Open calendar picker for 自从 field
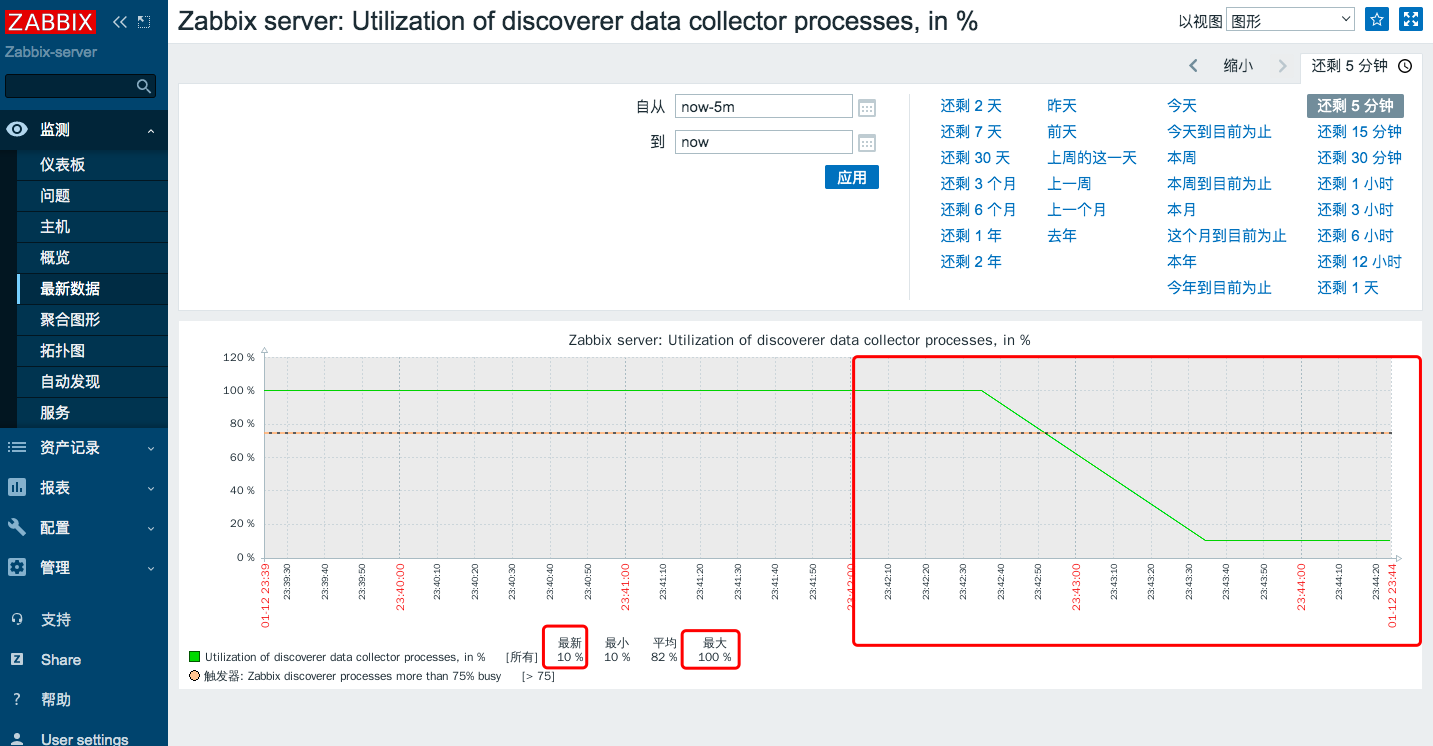The width and height of the screenshot is (1433, 746). (867, 107)
